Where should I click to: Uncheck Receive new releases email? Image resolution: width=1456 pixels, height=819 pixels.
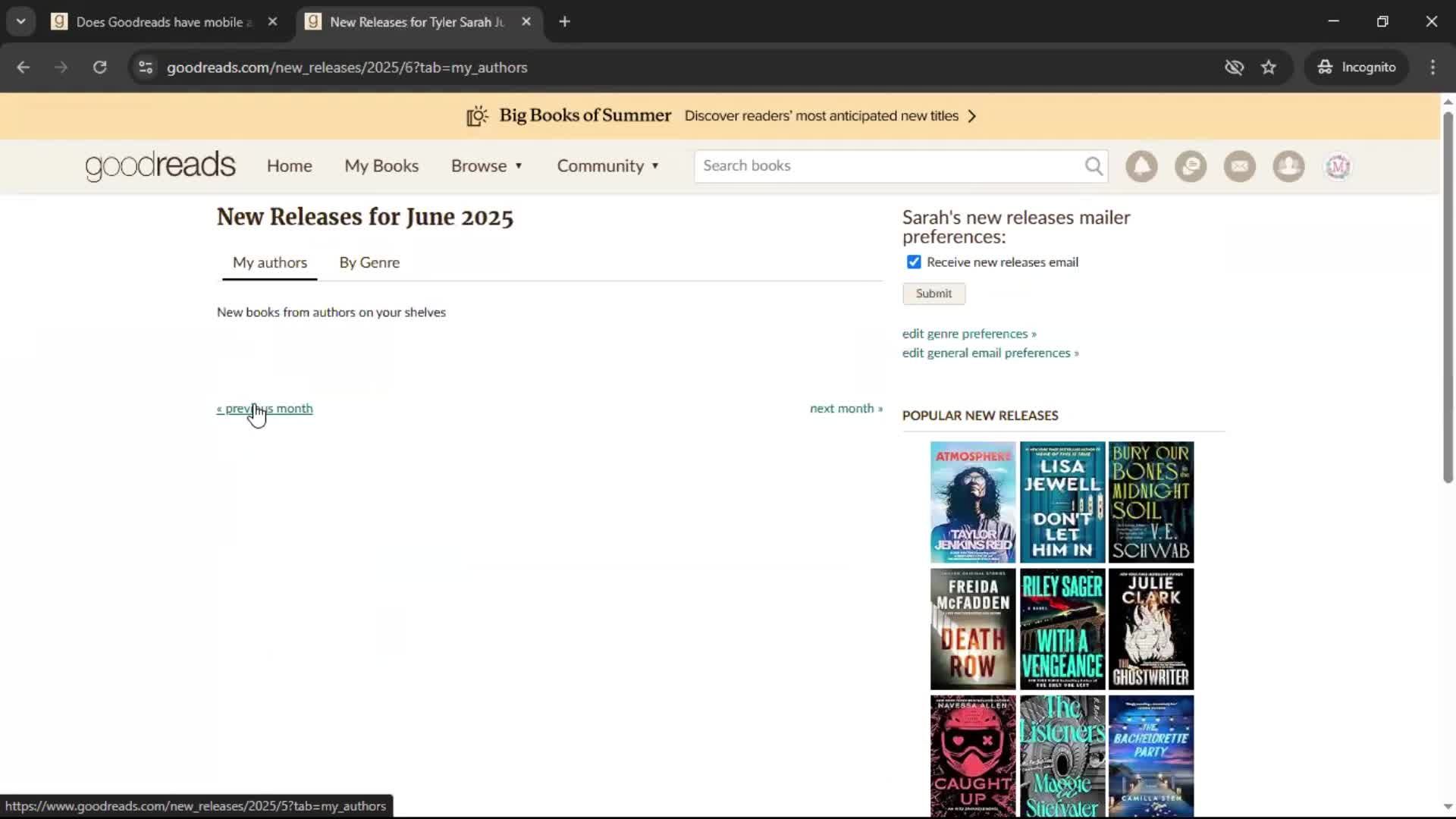(x=914, y=262)
